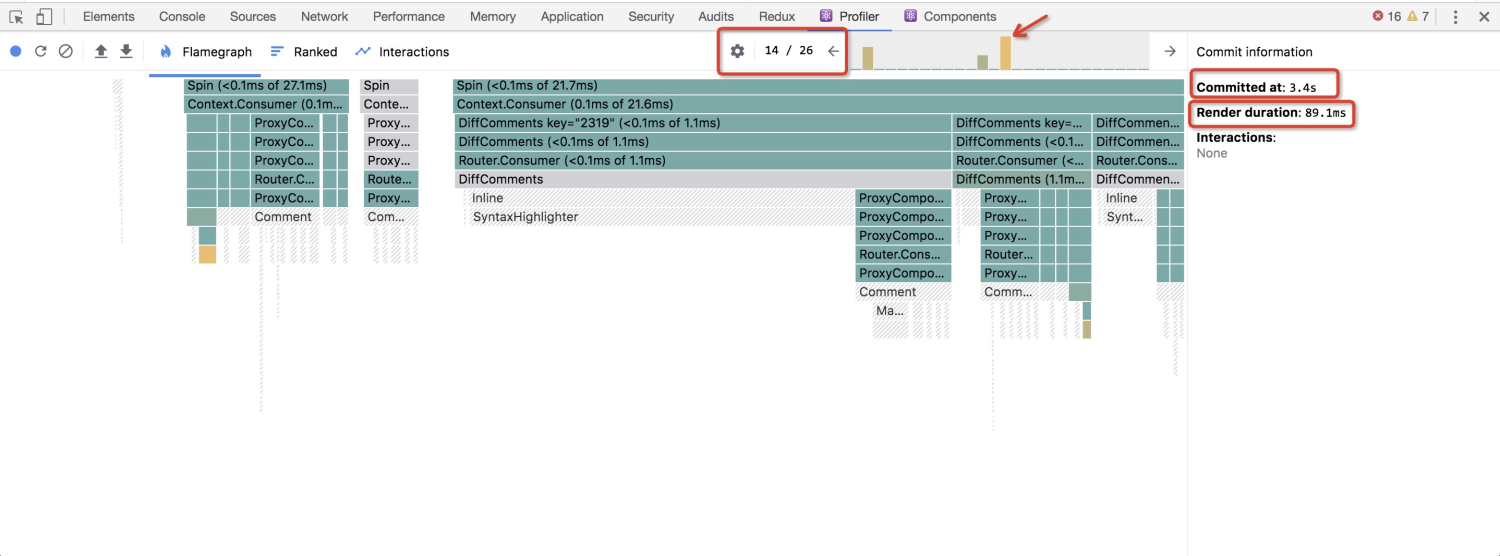Go to next commit arrow

pyautogui.click(x=1170, y=51)
